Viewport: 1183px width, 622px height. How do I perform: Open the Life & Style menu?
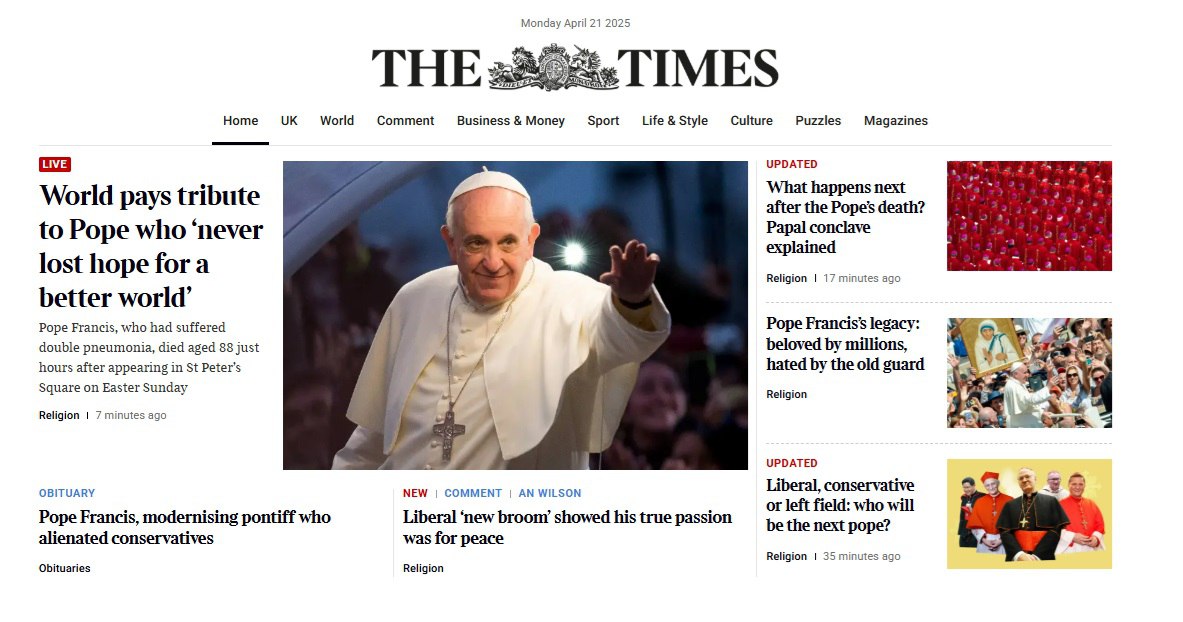(674, 121)
